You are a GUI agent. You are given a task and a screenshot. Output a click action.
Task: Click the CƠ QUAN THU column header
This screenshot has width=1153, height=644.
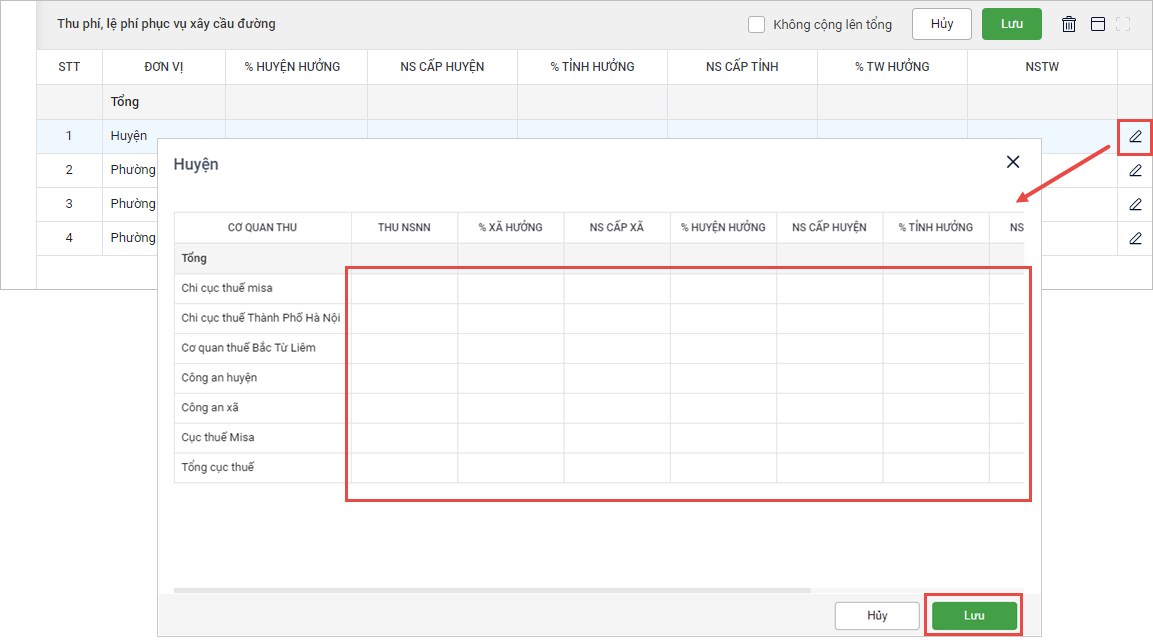point(262,227)
